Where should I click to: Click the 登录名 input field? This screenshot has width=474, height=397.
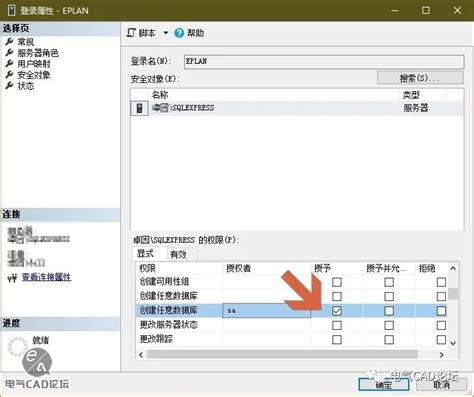pyautogui.click(x=324, y=62)
